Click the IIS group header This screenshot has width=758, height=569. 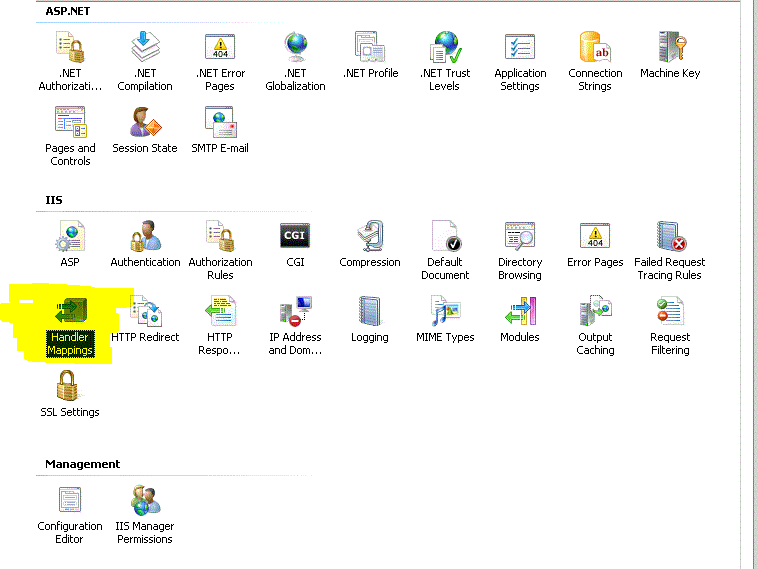pyautogui.click(x=54, y=200)
